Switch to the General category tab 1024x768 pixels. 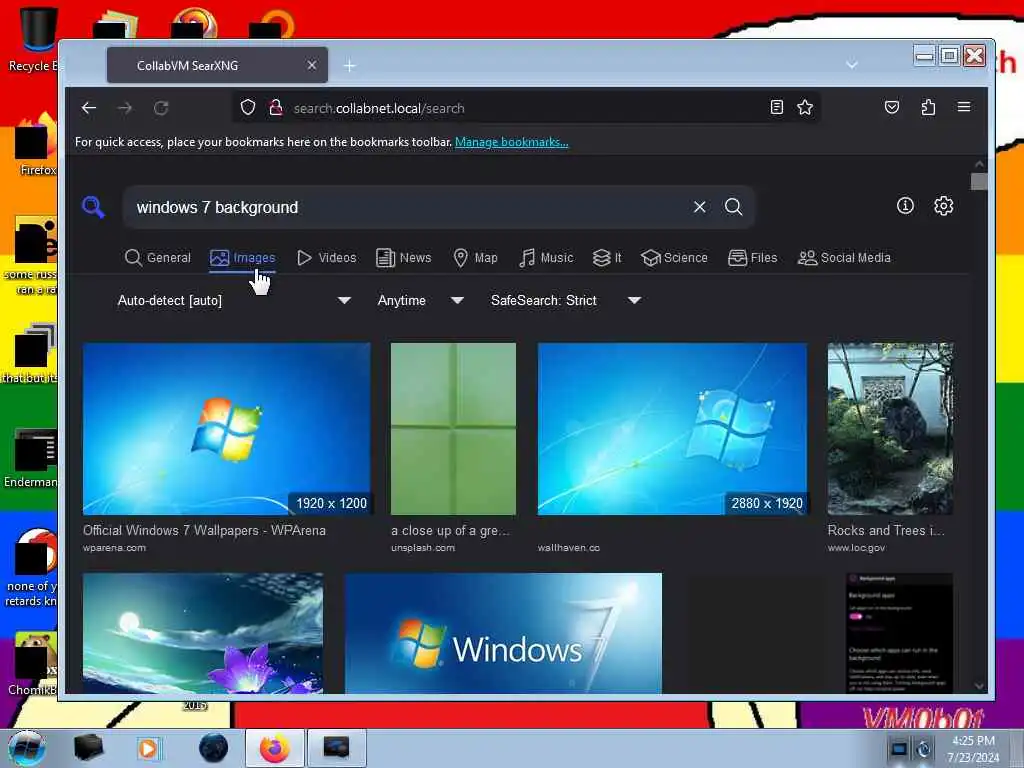(x=157, y=257)
